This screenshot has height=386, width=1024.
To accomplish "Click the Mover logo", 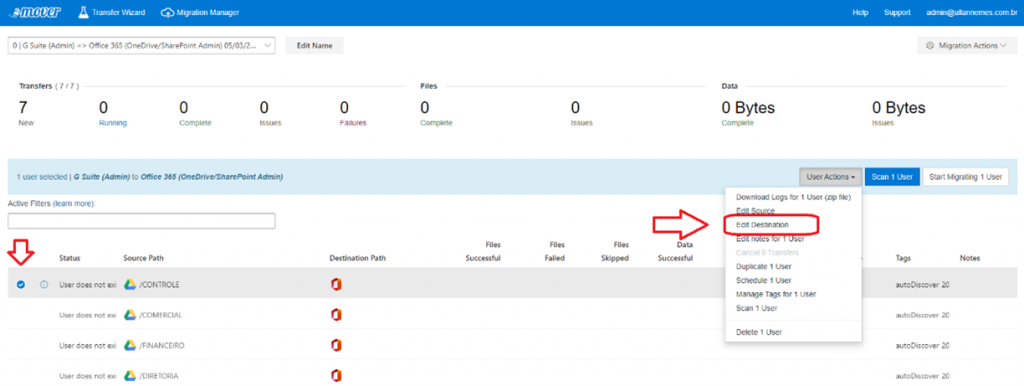I will pos(35,12).
